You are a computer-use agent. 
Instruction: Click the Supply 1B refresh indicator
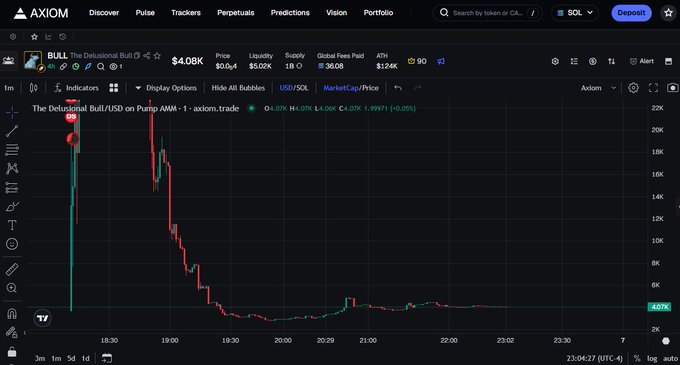(x=299, y=66)
